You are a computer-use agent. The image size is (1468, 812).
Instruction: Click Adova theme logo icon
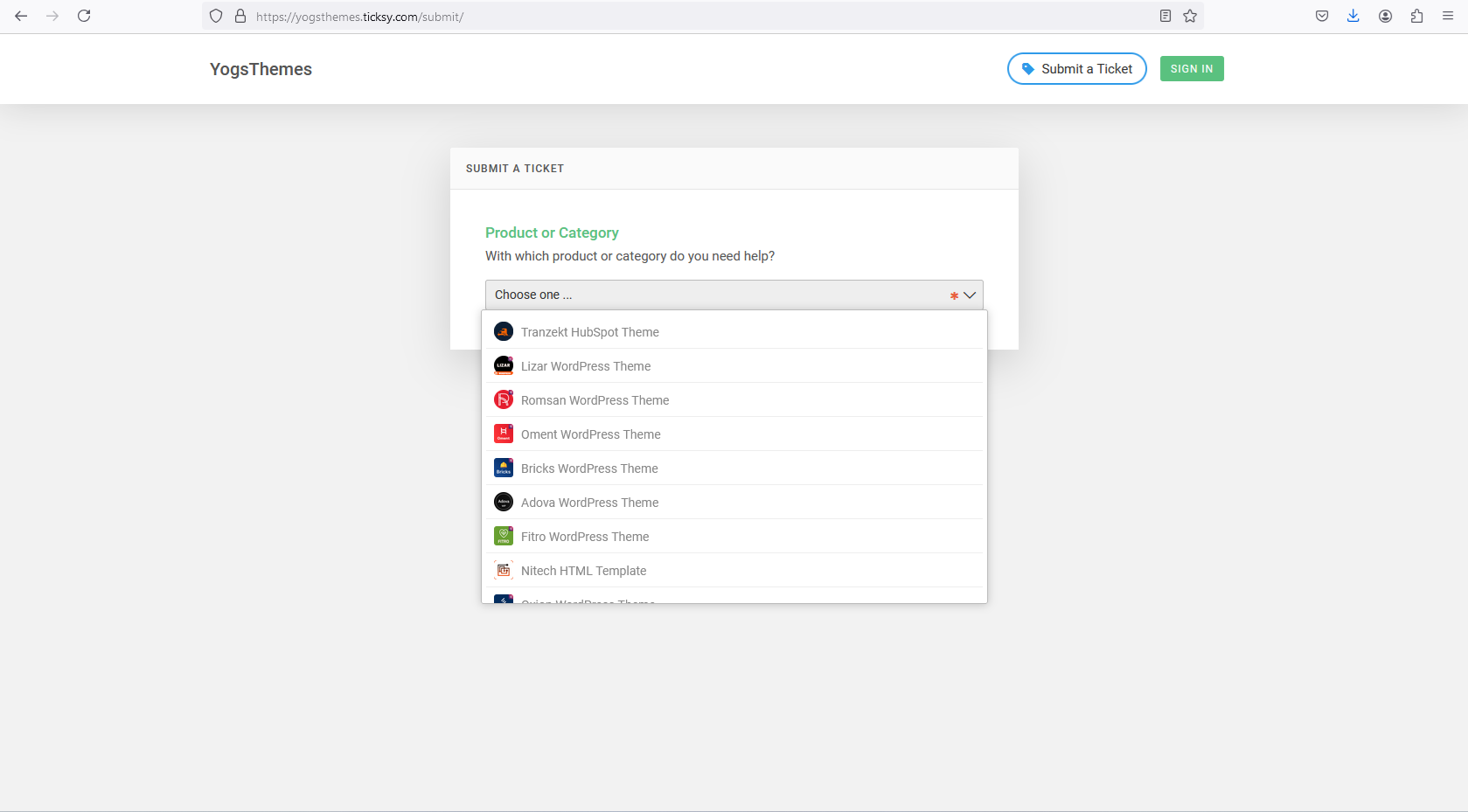[504, 503]
